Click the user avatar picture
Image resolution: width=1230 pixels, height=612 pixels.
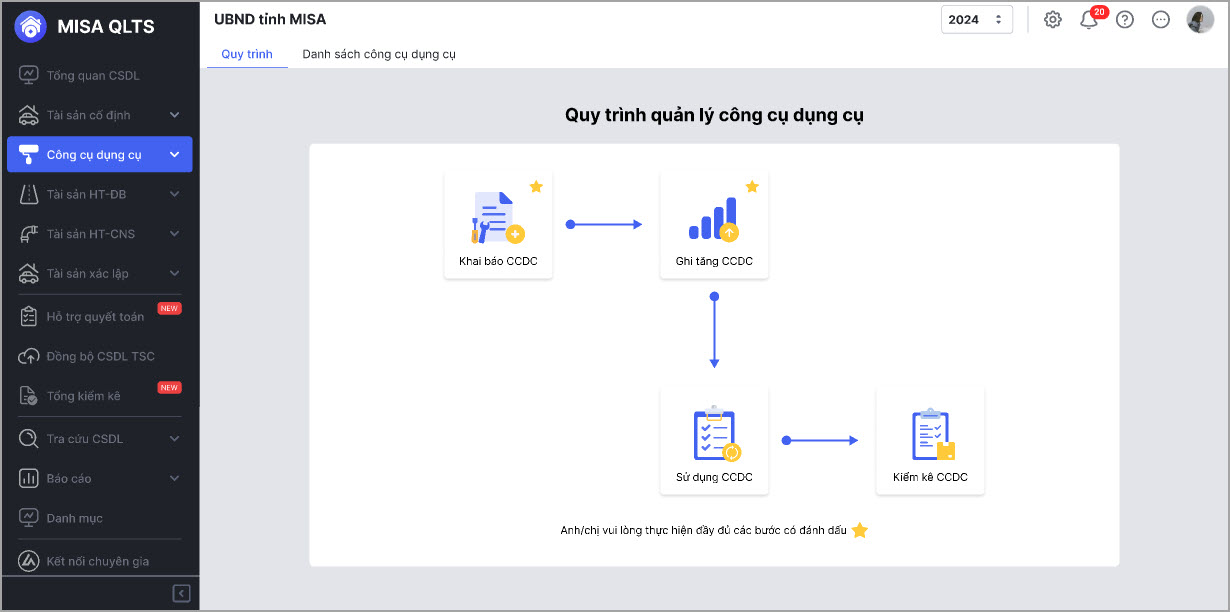[1200, 20]
